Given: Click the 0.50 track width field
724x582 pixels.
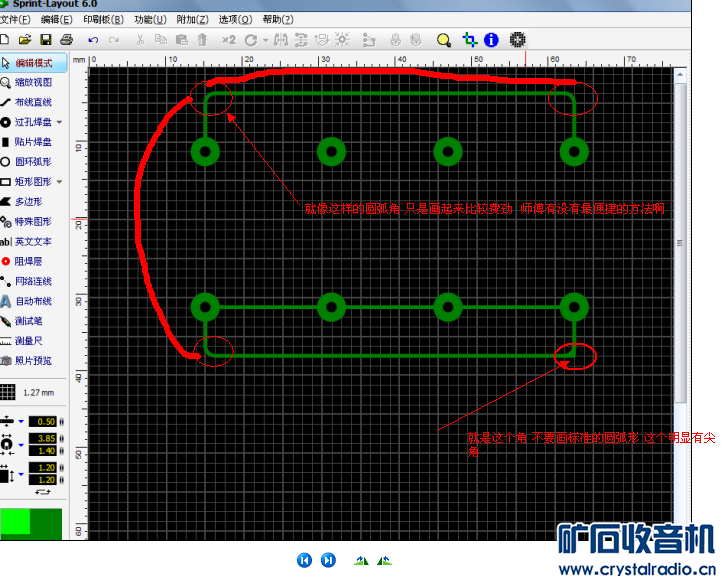Looking at the screenshot, I should point(43,422).
